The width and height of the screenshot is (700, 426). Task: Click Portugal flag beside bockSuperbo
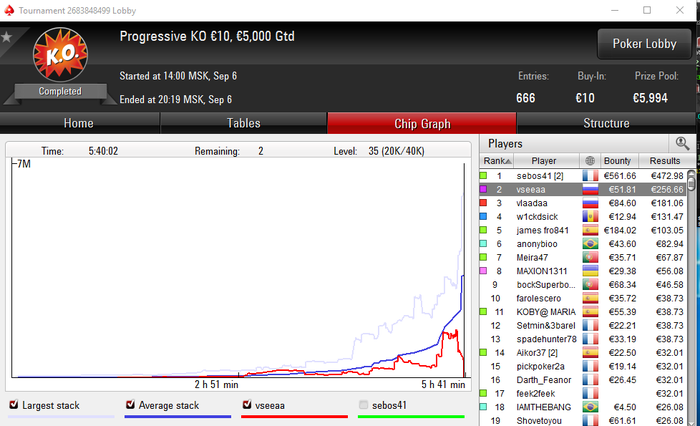[x=590, y=285]
